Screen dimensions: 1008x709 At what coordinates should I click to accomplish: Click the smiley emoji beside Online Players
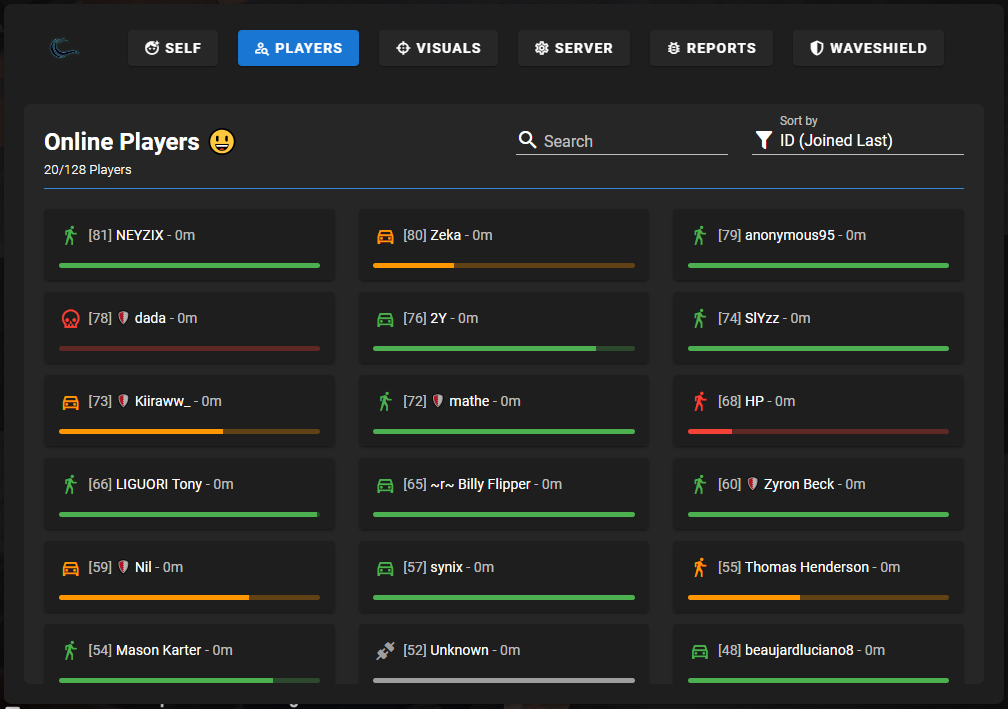221,142
